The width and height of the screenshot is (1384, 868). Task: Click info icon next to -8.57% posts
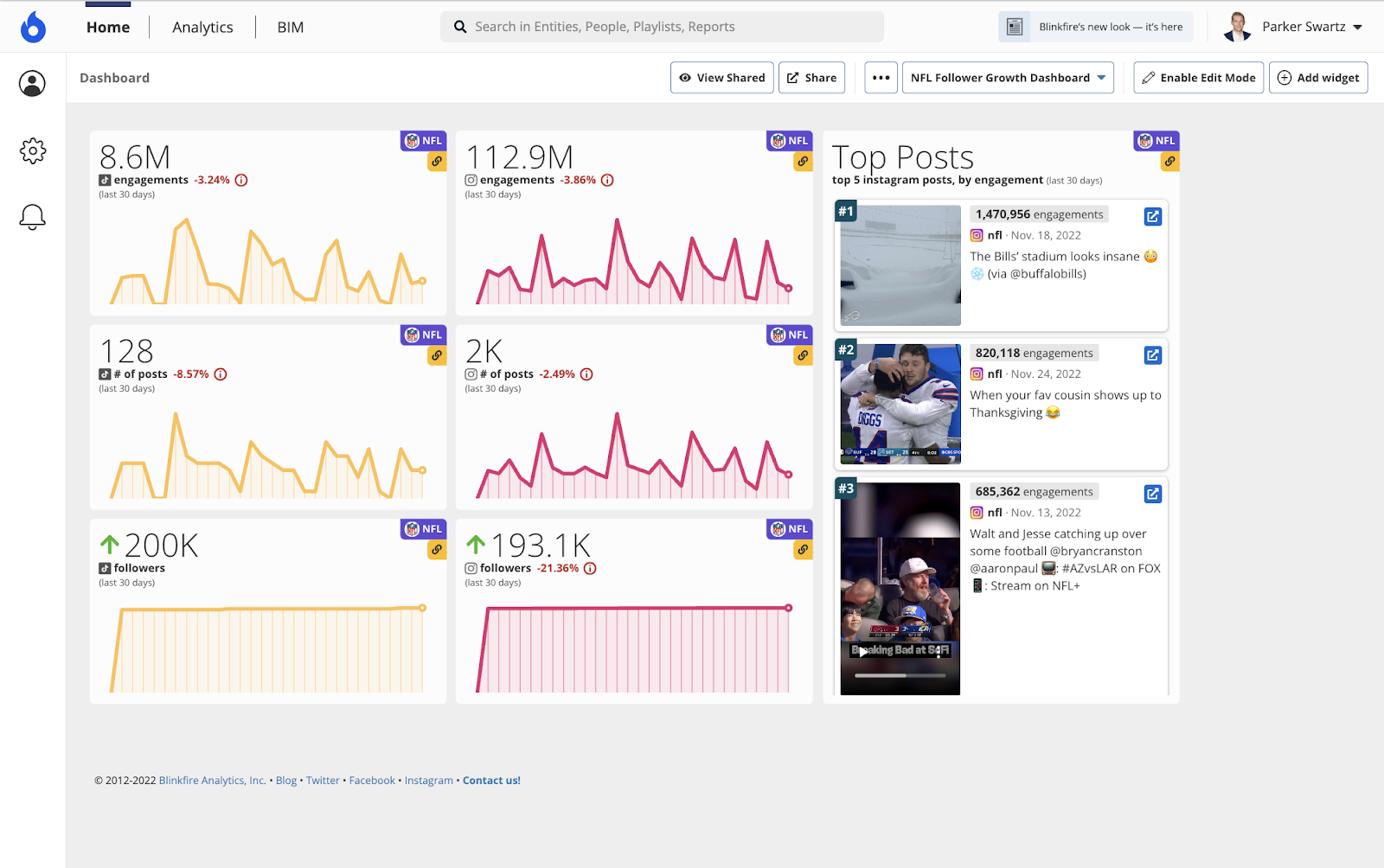221,374
